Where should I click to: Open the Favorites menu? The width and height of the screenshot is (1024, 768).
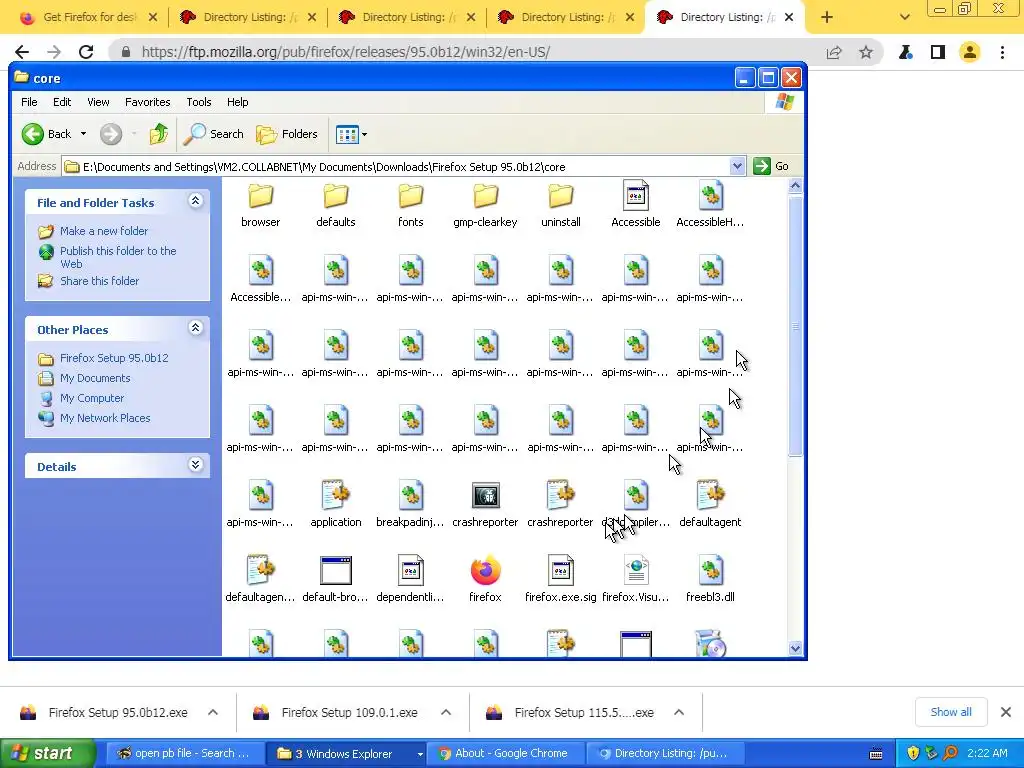point(148,102)
